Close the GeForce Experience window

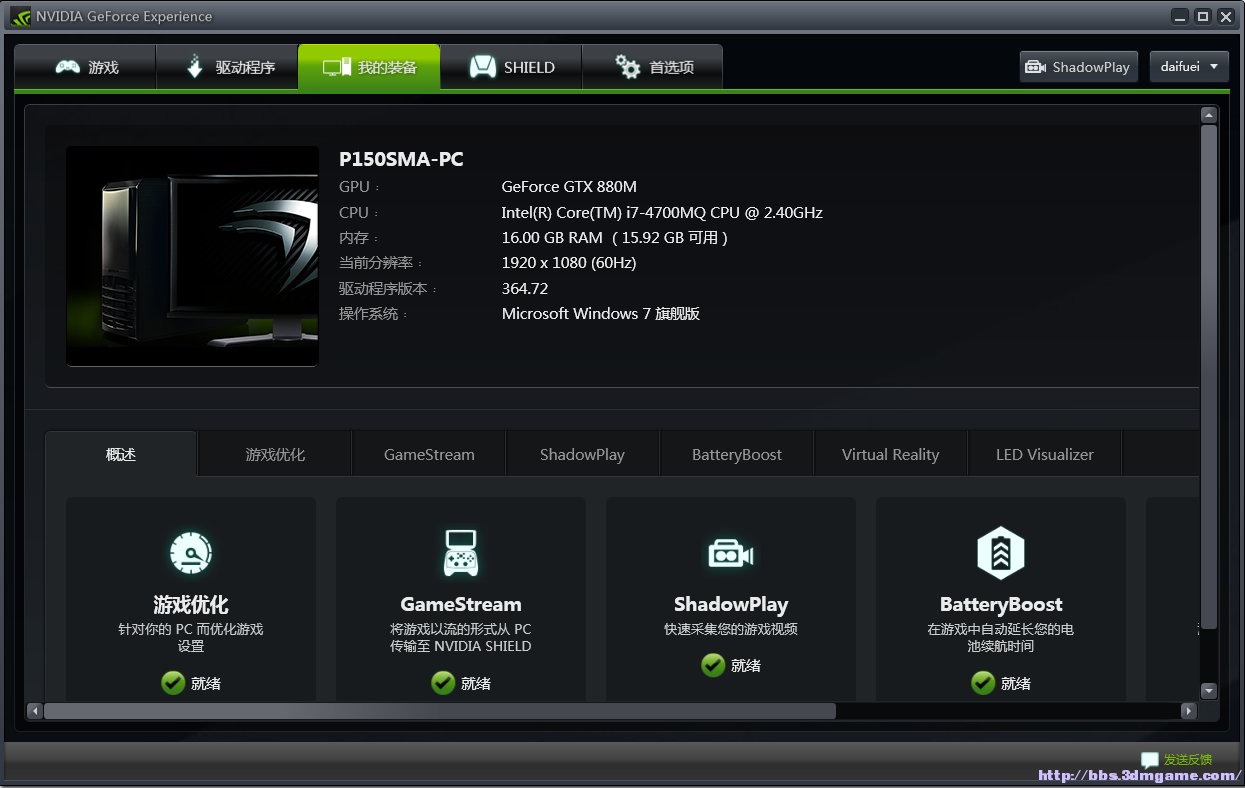[x=1225, y=16]
